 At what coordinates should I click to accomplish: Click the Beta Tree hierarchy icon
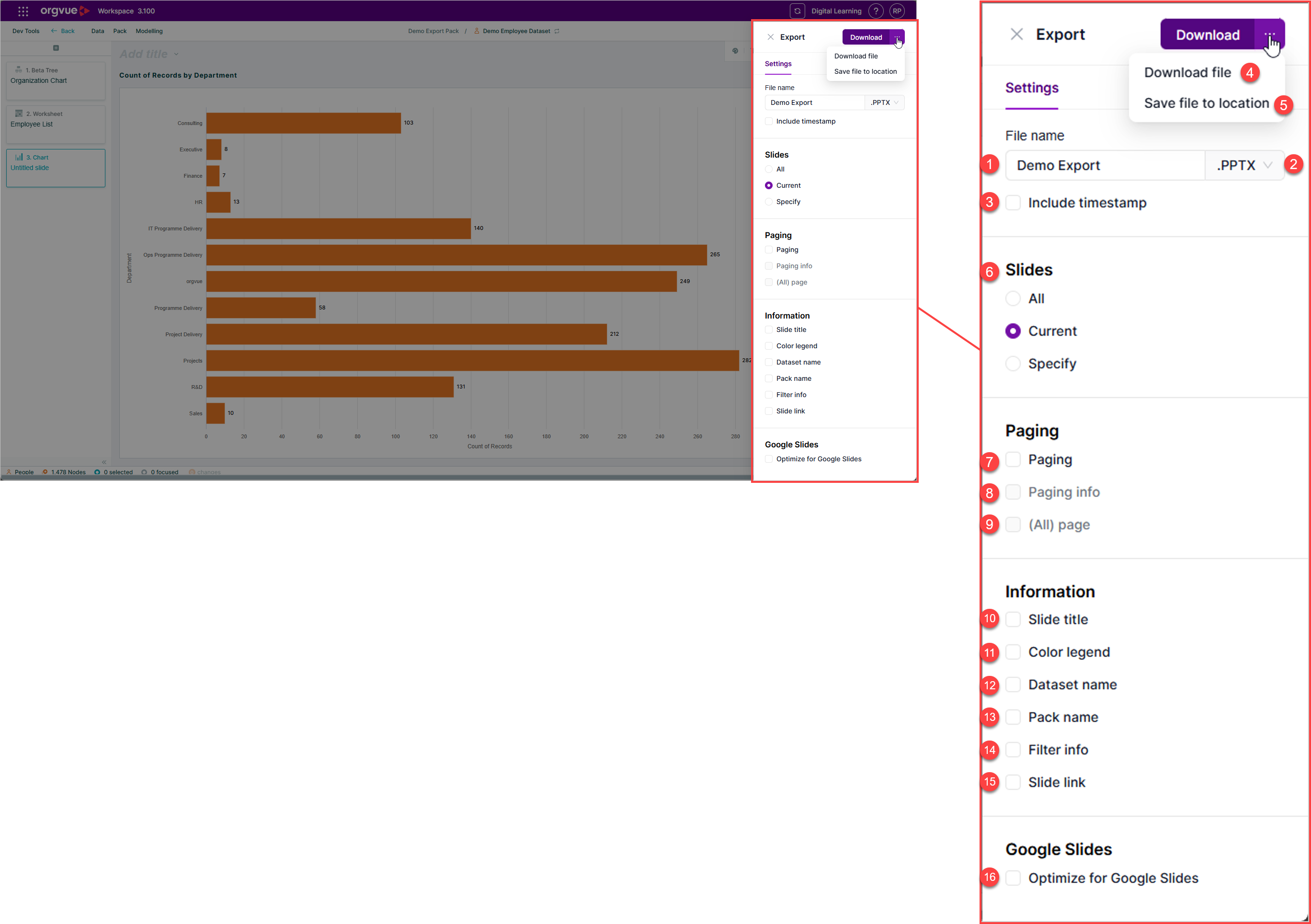18,69
